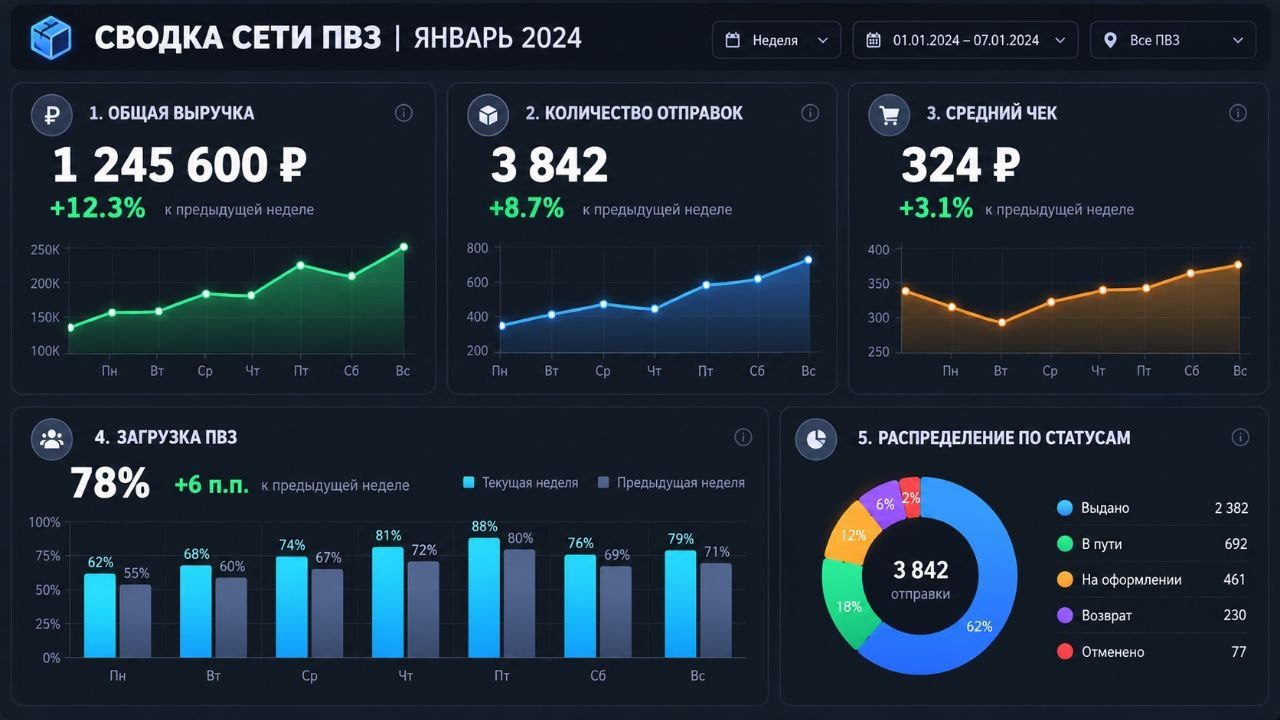Click the calendar icon in date range selector

873,40
